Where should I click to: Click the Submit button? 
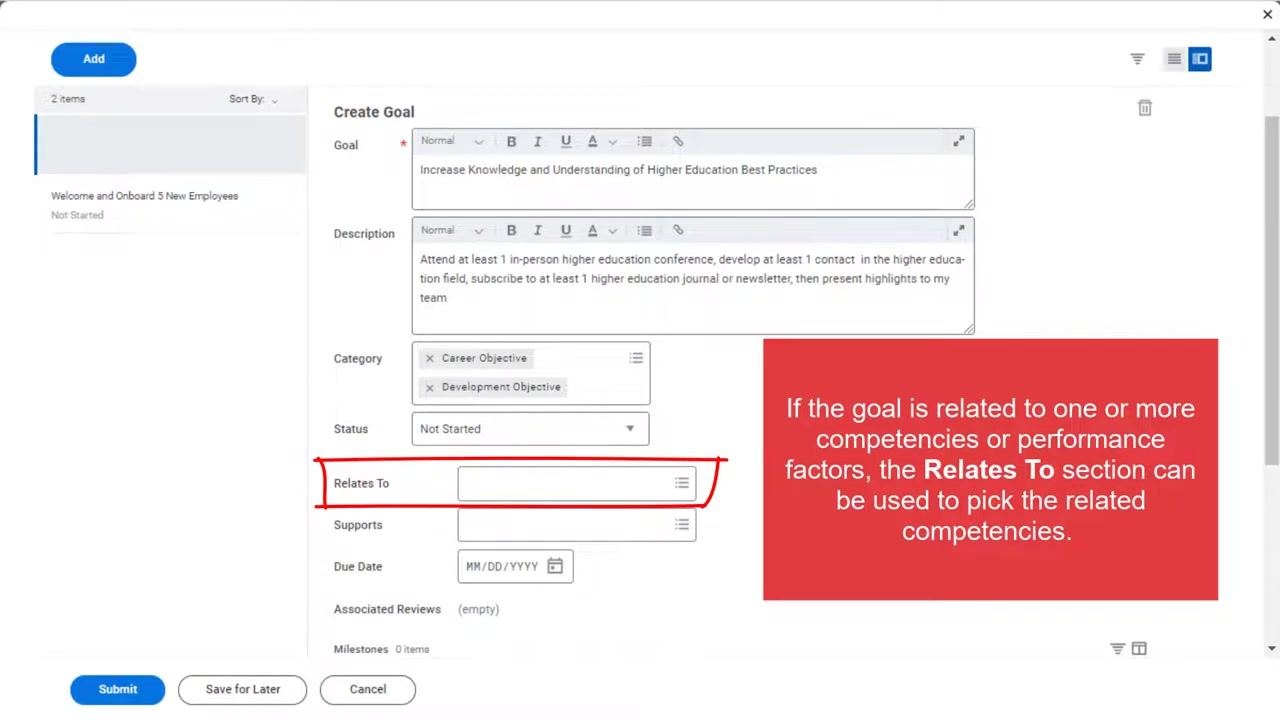click(x=118, y=689)
